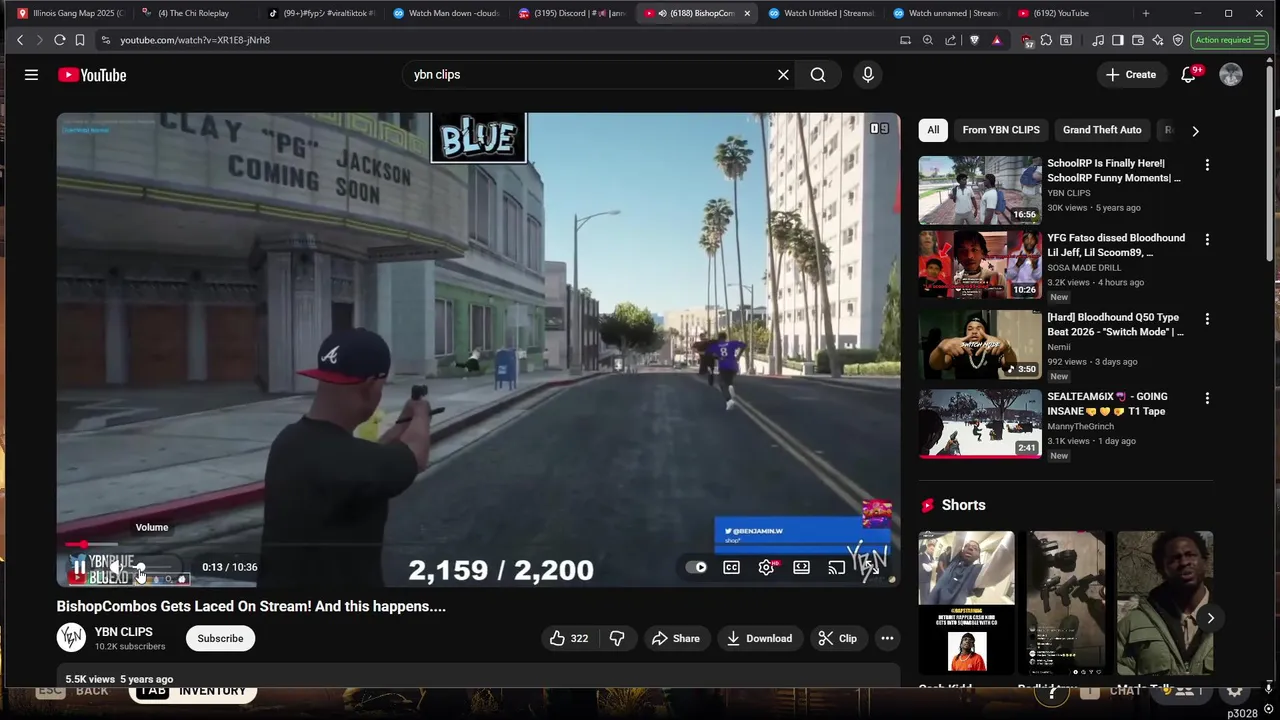The width and height of the screenshot is (1280, 720).
Task: Clear the search box with the X
Action: pos(783,75)
